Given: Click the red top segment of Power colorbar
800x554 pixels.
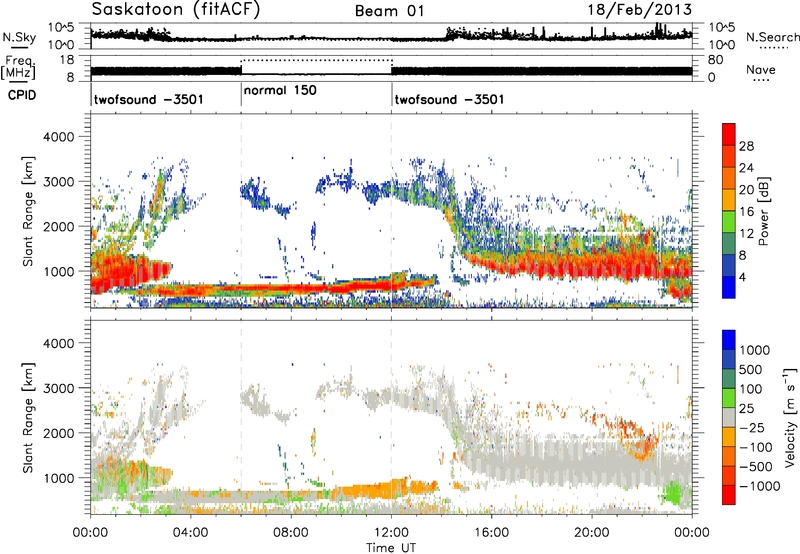Looking at the screenshot, I should point(729,134).
